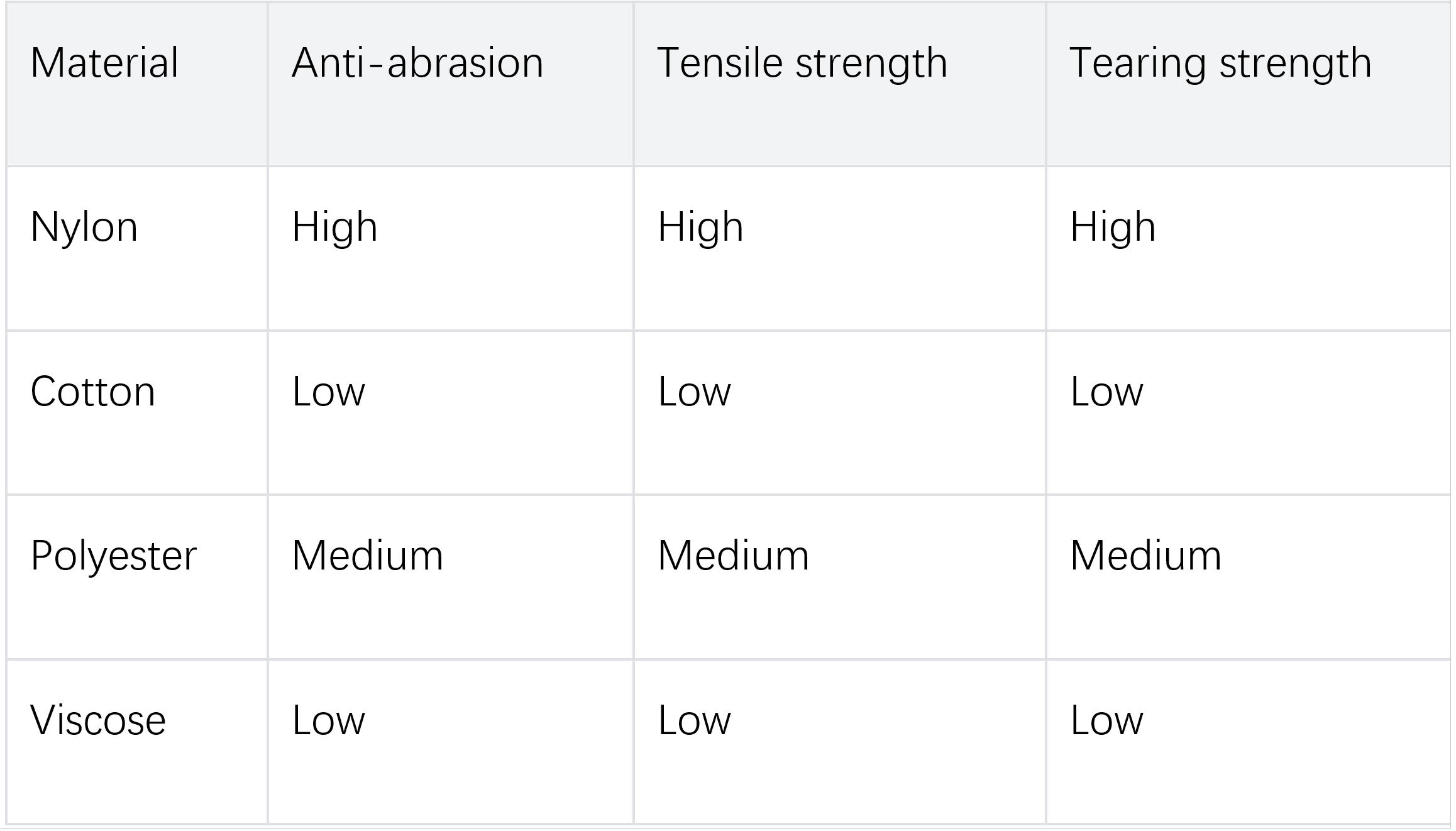Select Nylon's Tearing strength High cell
1456x831 pixels.
coord(1113,227)
